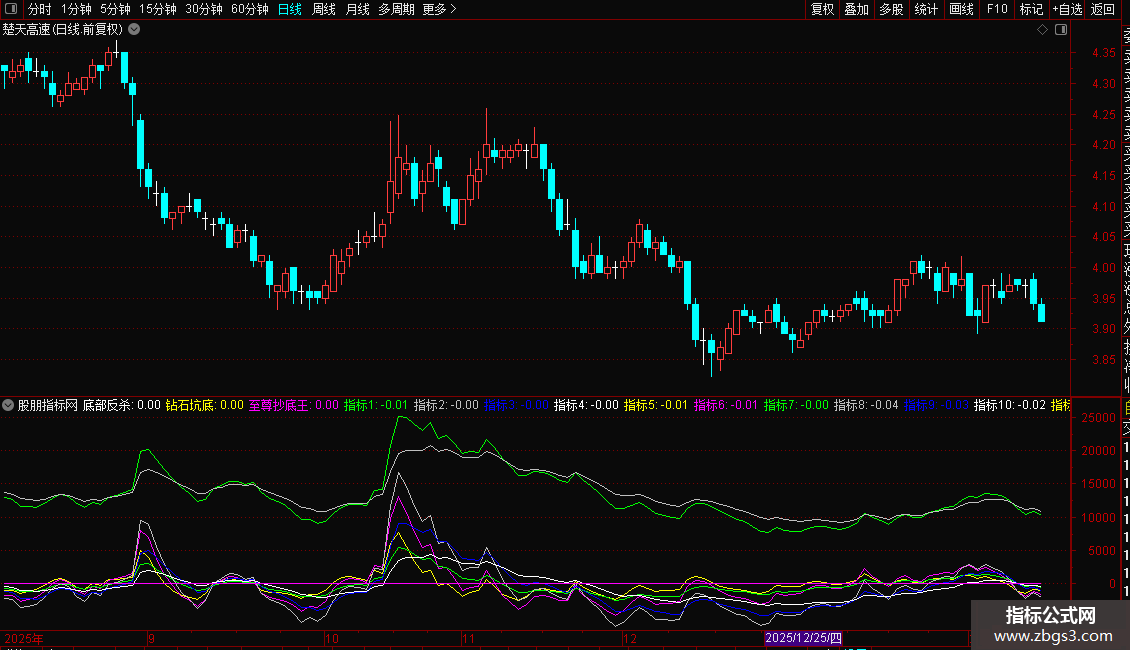Expand the indicator panel dropdown arrow
The width and height of the screenshot is (1130, 650).
tap(9, 405)
